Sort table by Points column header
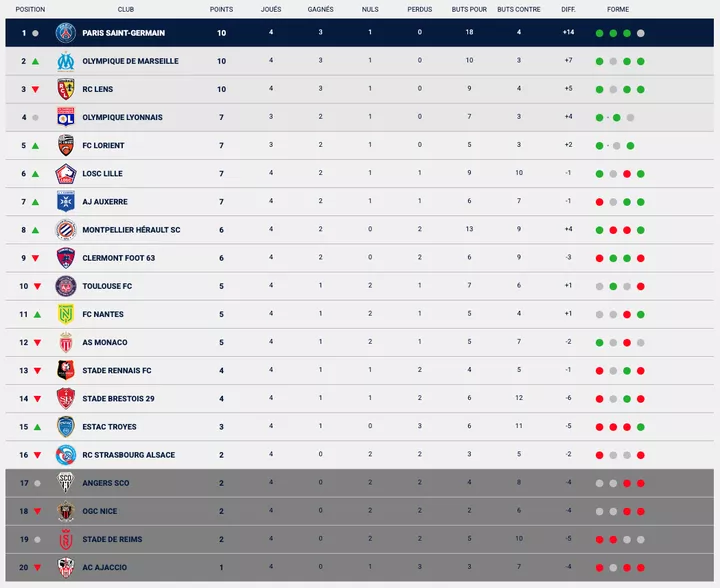This screenshot has width=720, height=588. [x=222, y=9]
